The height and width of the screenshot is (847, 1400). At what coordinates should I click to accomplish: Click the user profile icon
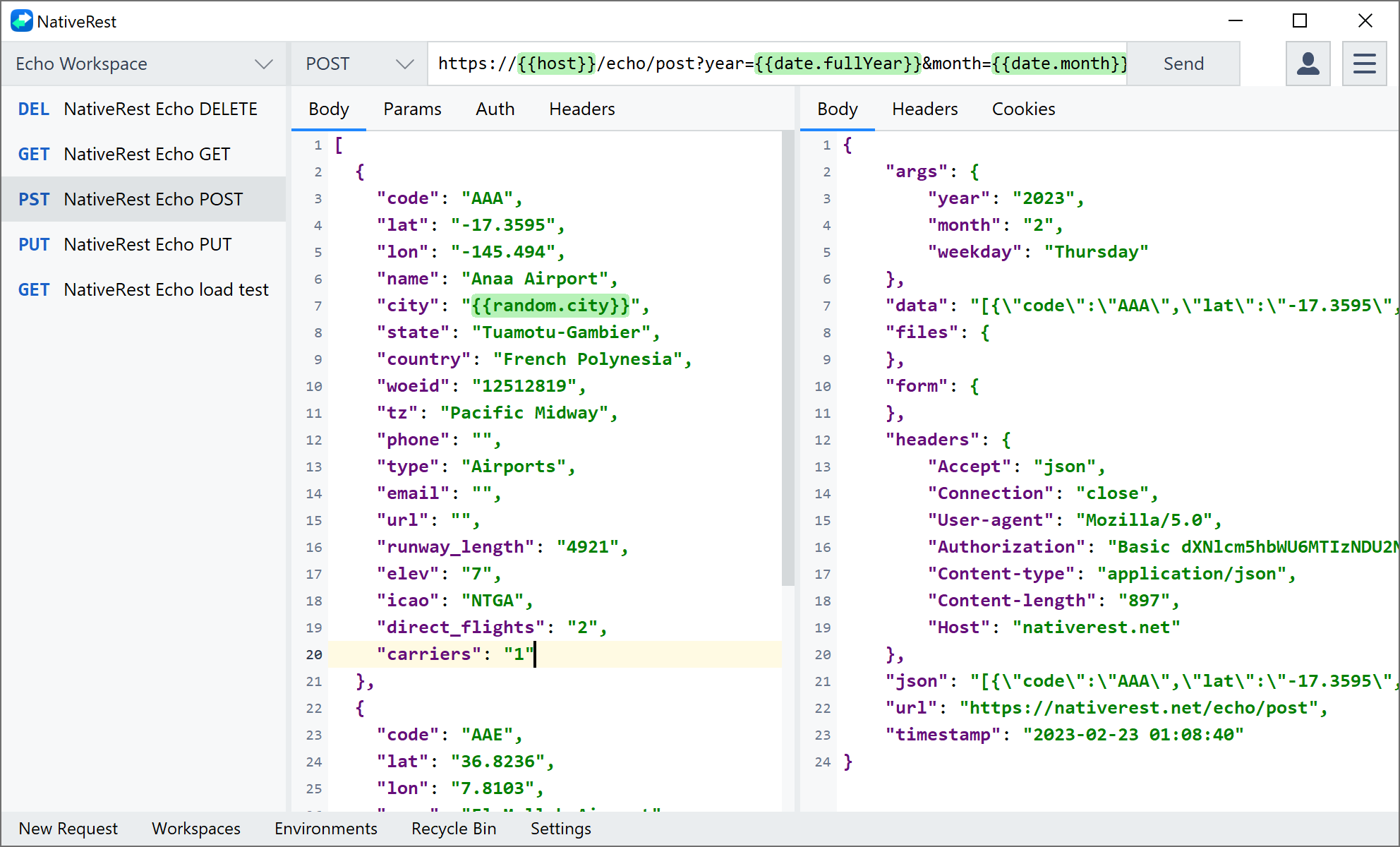click(1307, 63)
